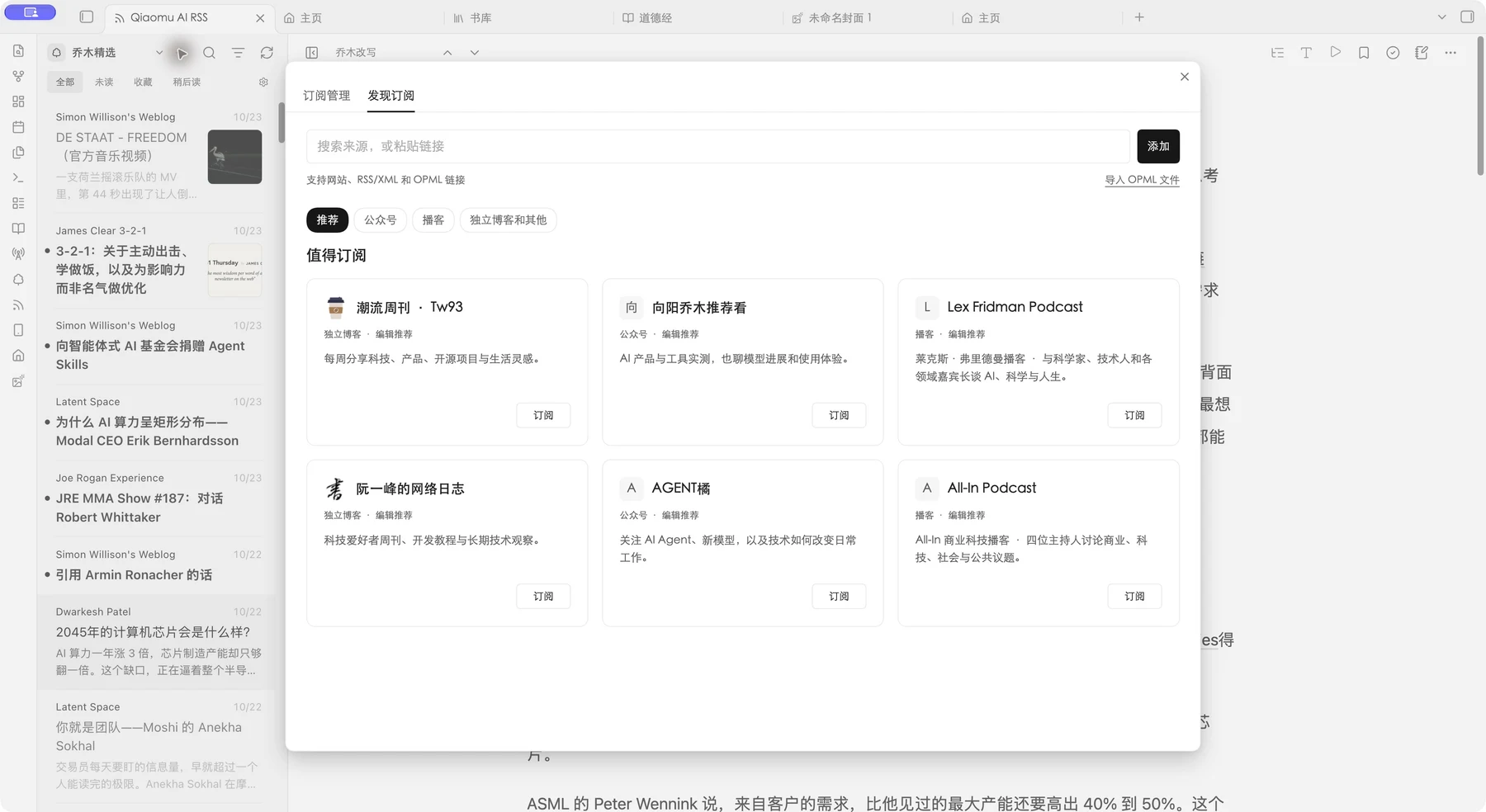This screenshot has width=1486, height=812.
Task: Click the four-squares grid icon in the left sidebar
Action: pos(18,101)
